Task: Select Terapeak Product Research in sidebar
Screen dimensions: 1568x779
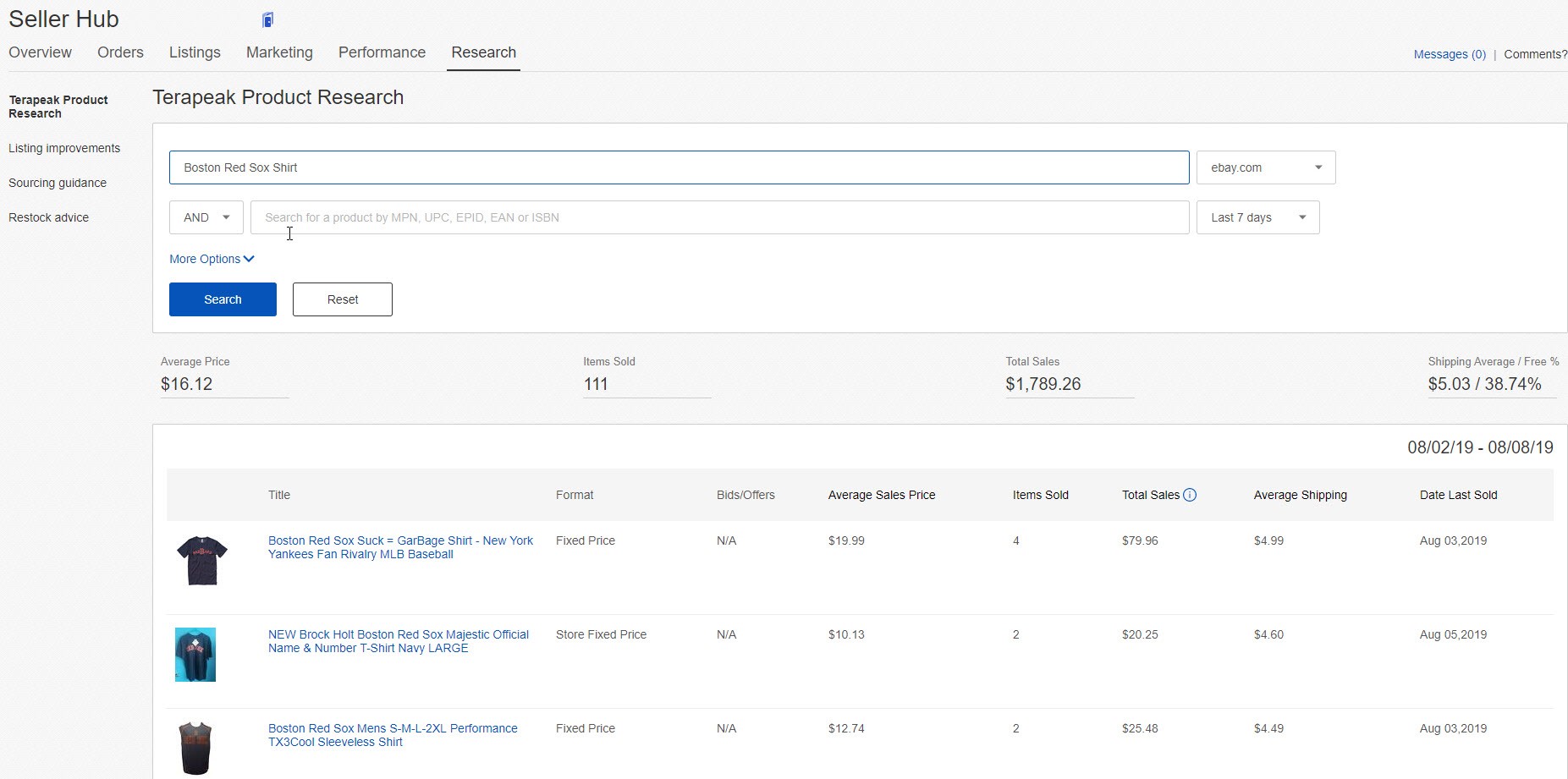Action: (58, 107)
